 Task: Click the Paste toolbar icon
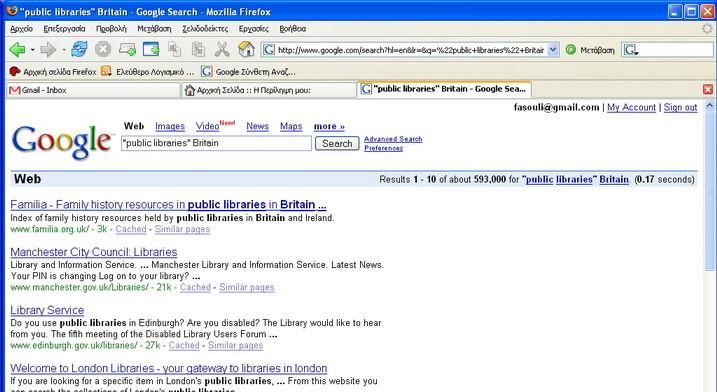pyautogui.click(x=198, y=49)
